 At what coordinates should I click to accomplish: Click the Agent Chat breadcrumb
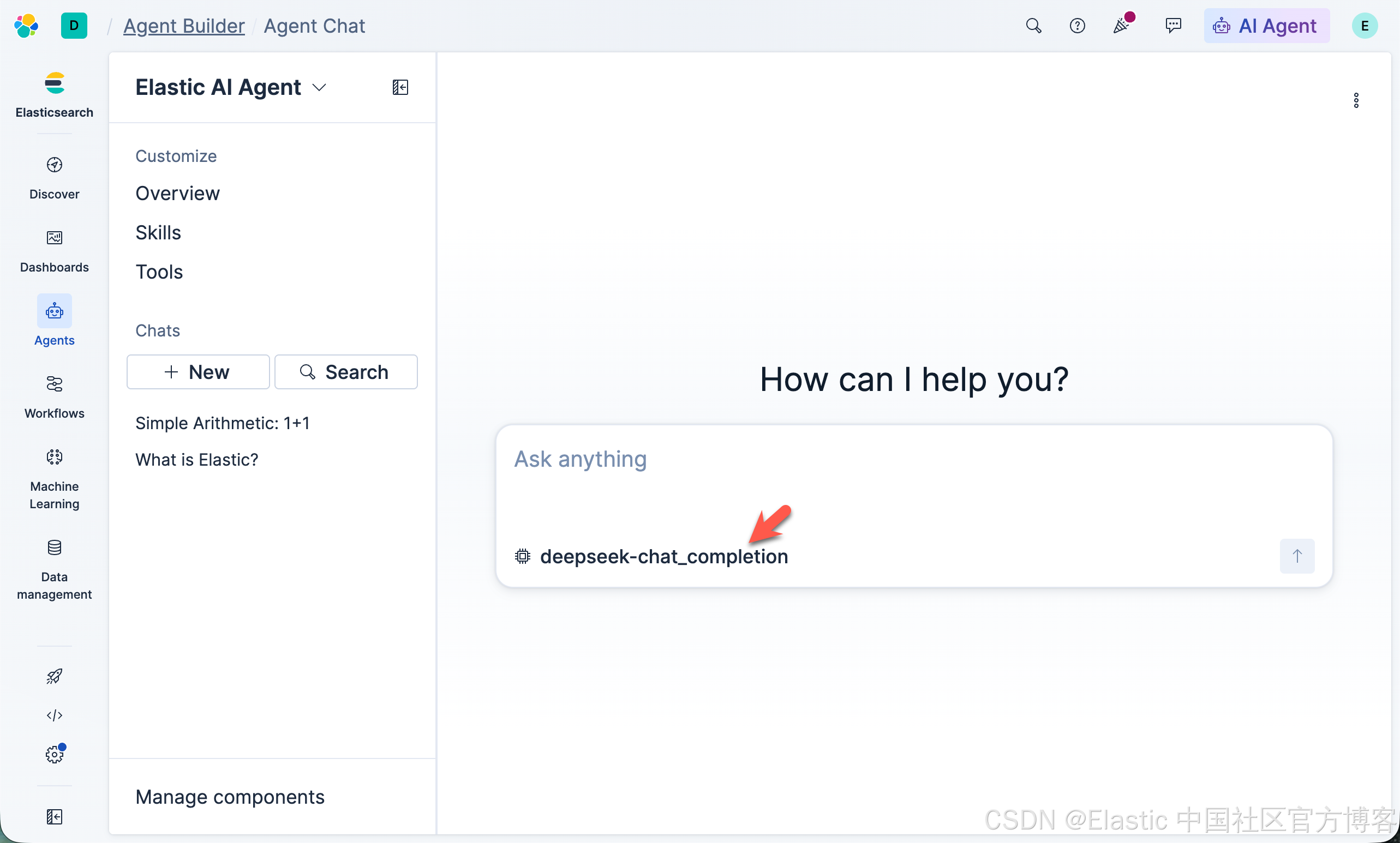pyautogui.click(x=314, y=26)
